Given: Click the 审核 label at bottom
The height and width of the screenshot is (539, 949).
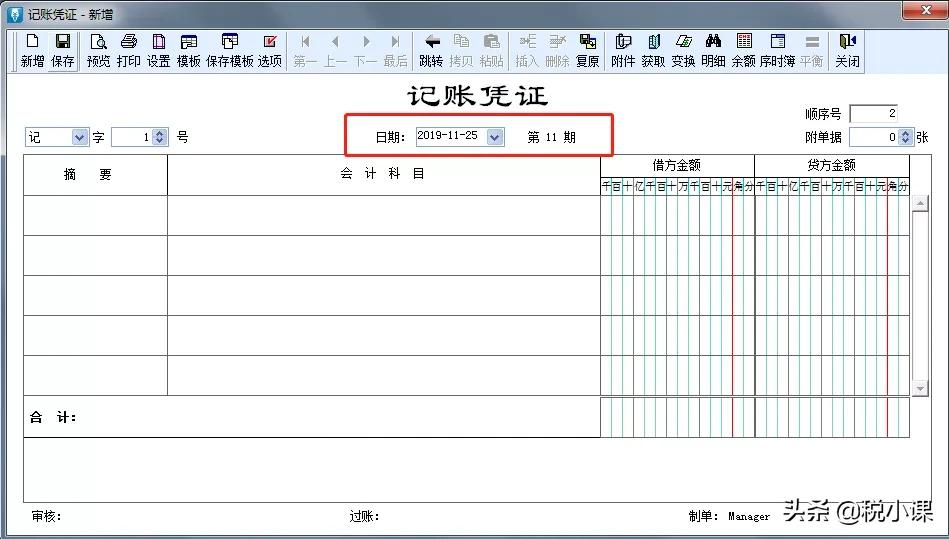Looking at the screenshot, I should click(47, 516).
